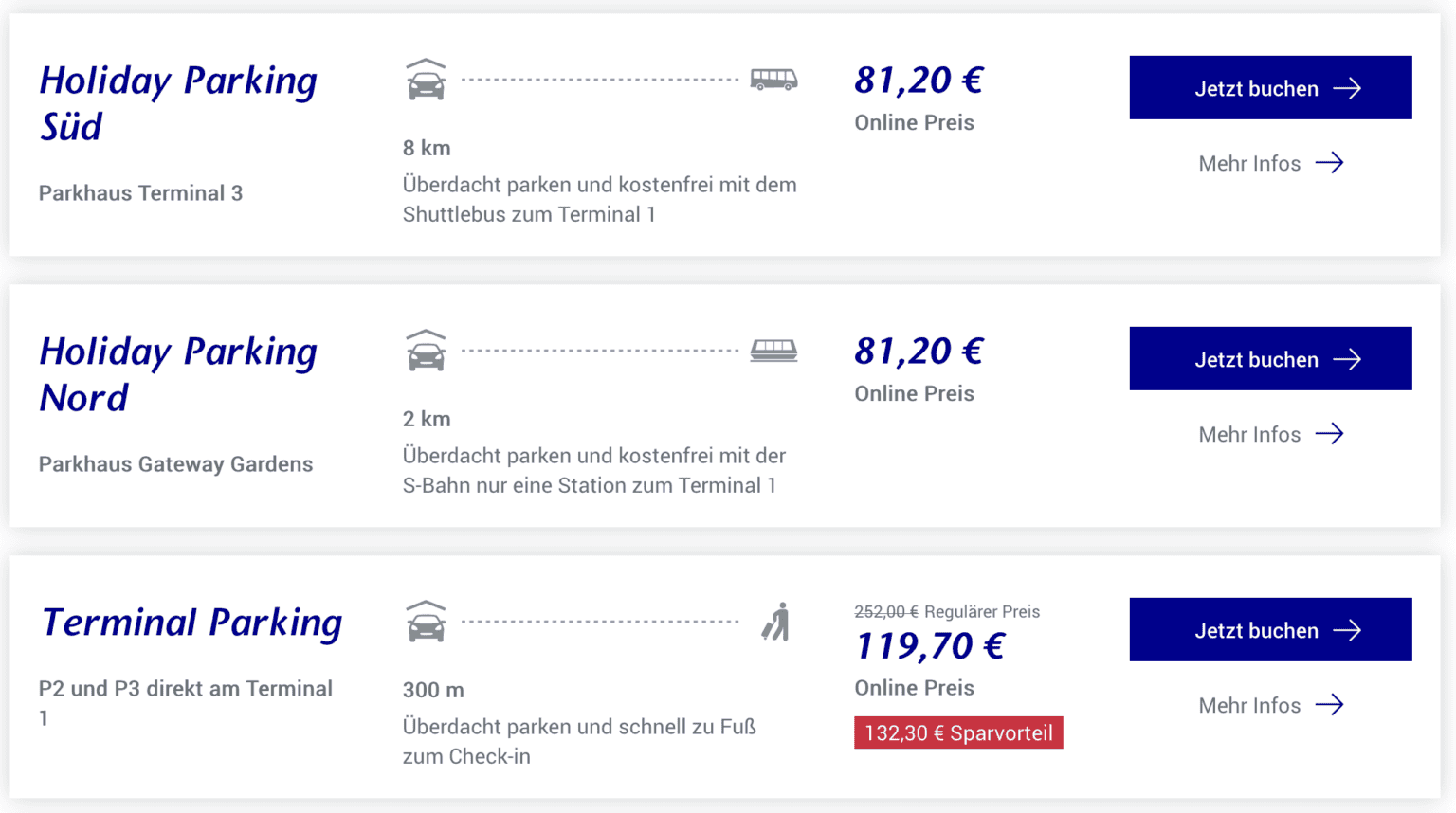Click the arrow beside Mehr Infos for Holiday Parking Nord
This screenshot has height=813, width=1456.
tap(1331, 434)
